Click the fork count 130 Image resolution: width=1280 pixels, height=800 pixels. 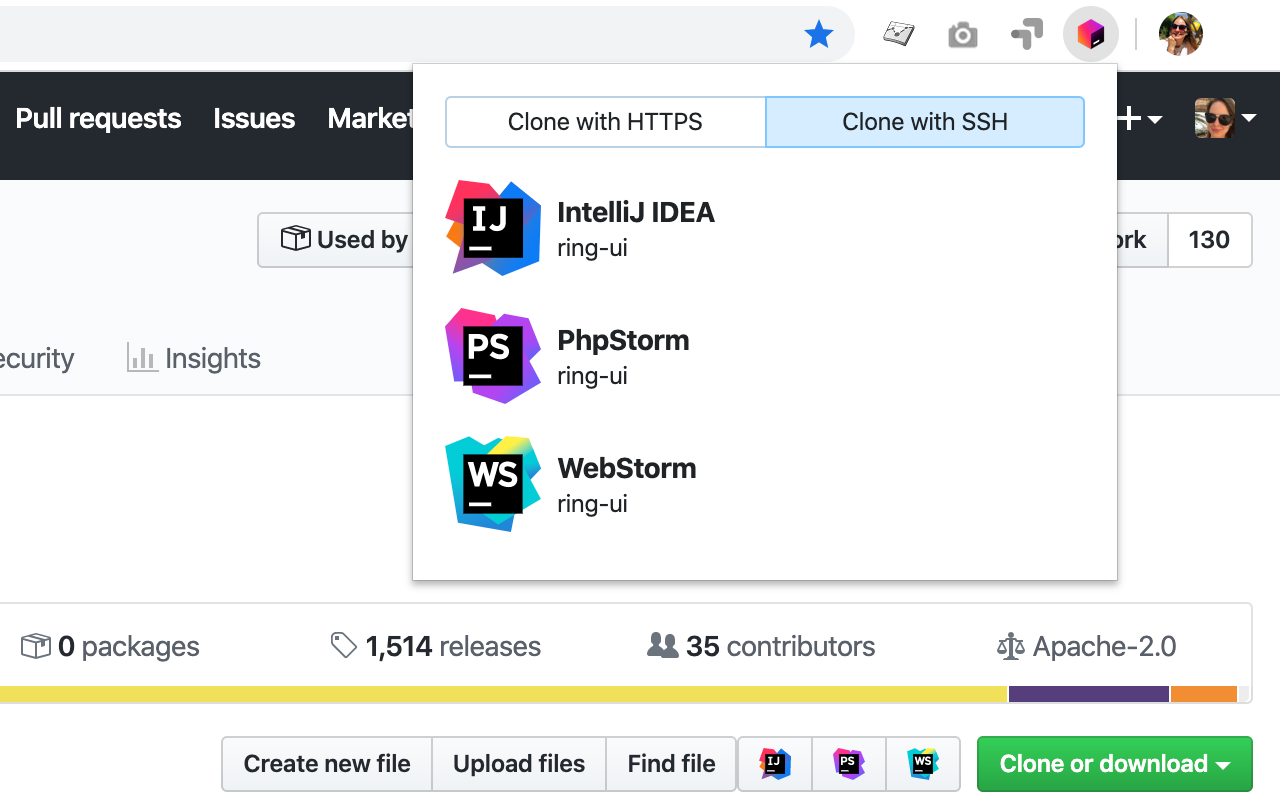(1209, 240)
